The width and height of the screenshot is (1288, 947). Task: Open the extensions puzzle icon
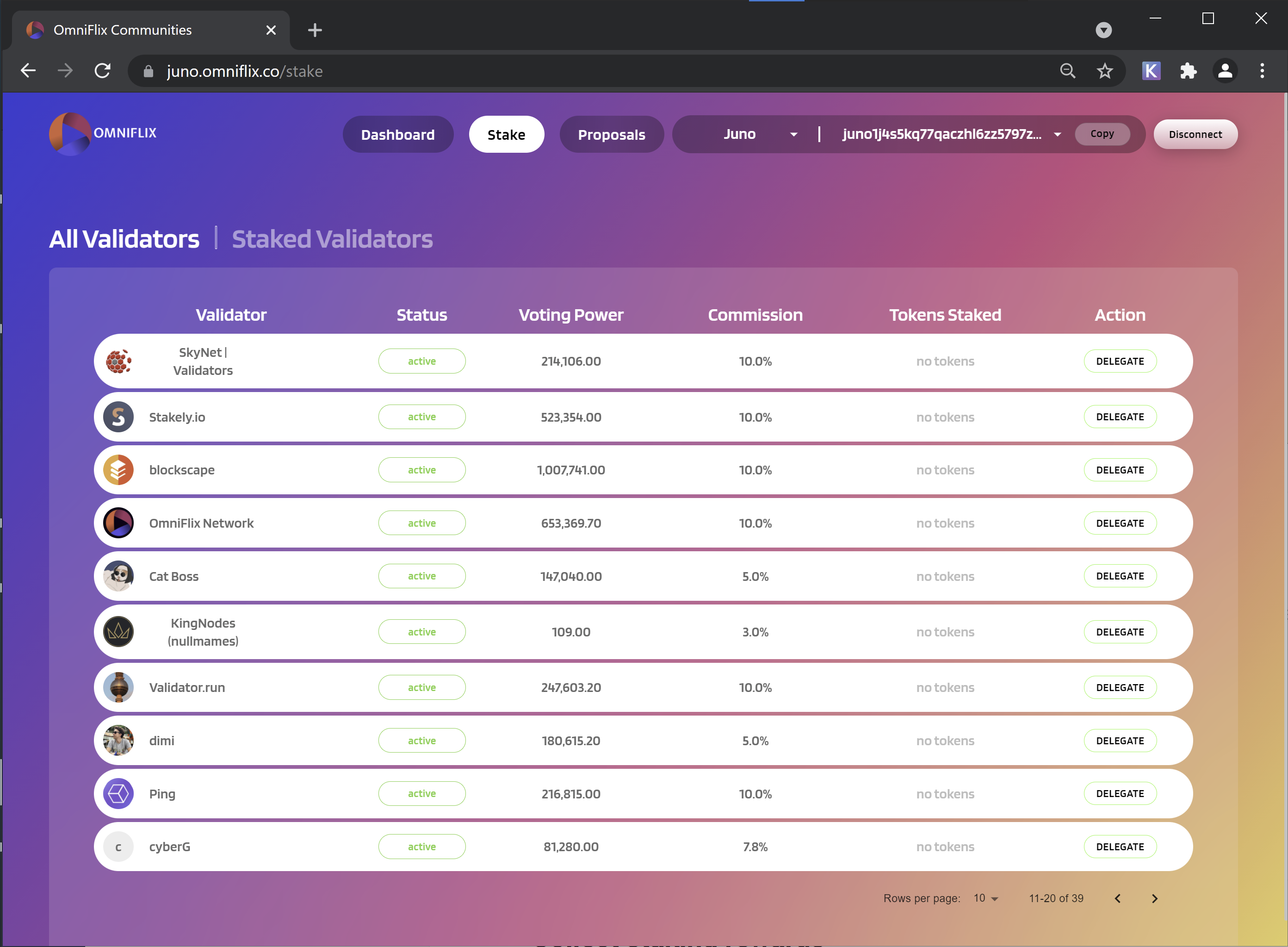click(x=1189, y=70)
